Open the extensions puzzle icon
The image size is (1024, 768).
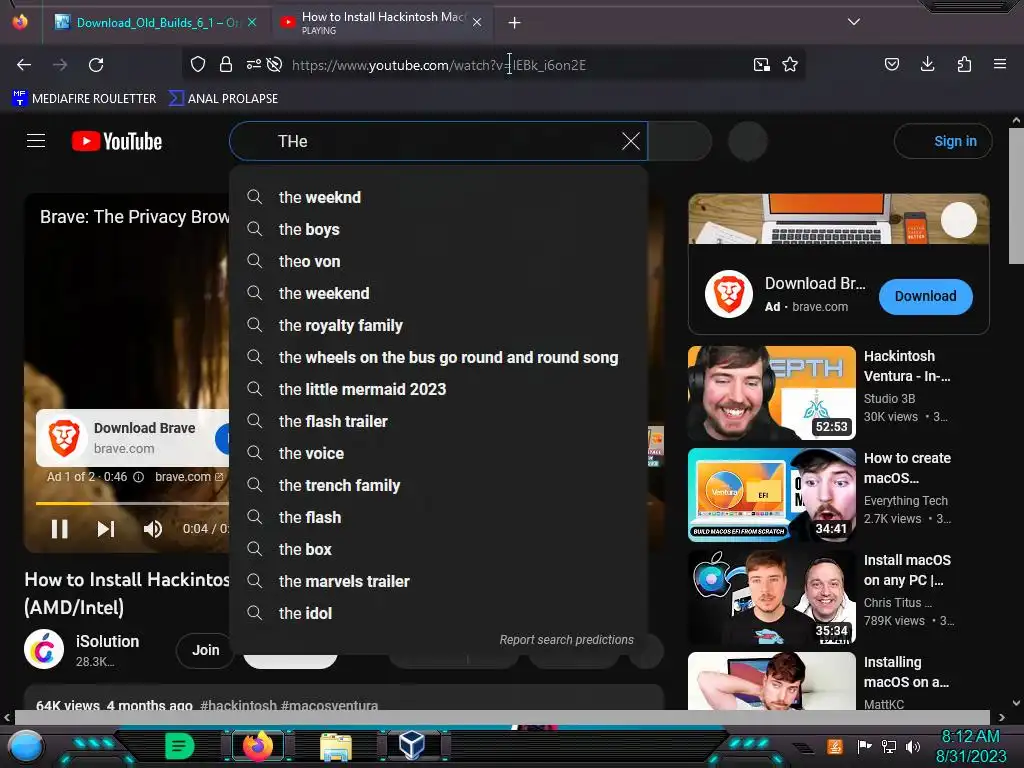click(x=964, y=64)
